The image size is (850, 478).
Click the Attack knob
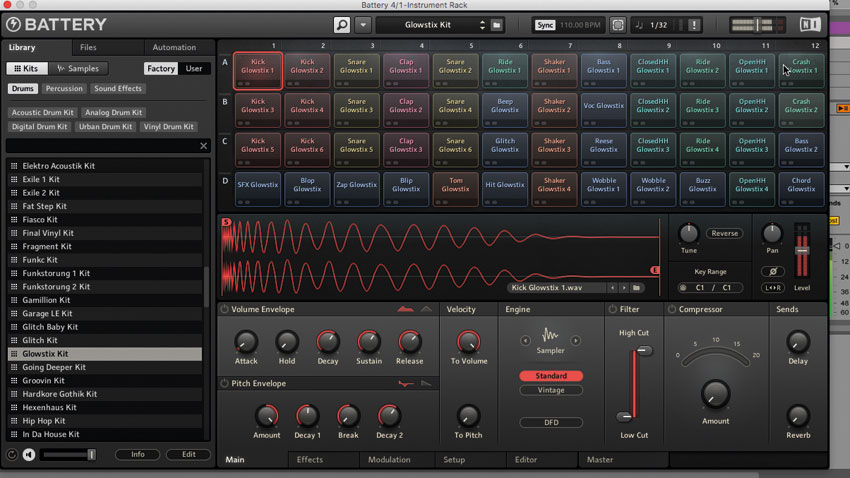click(246, 342)
